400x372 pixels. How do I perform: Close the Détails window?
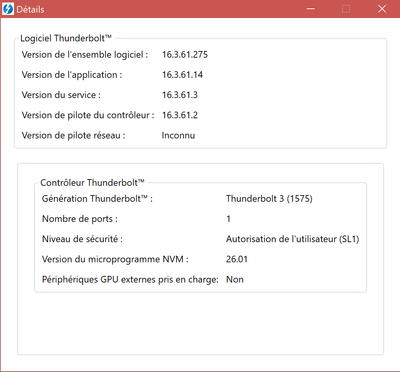click(382, 9)
